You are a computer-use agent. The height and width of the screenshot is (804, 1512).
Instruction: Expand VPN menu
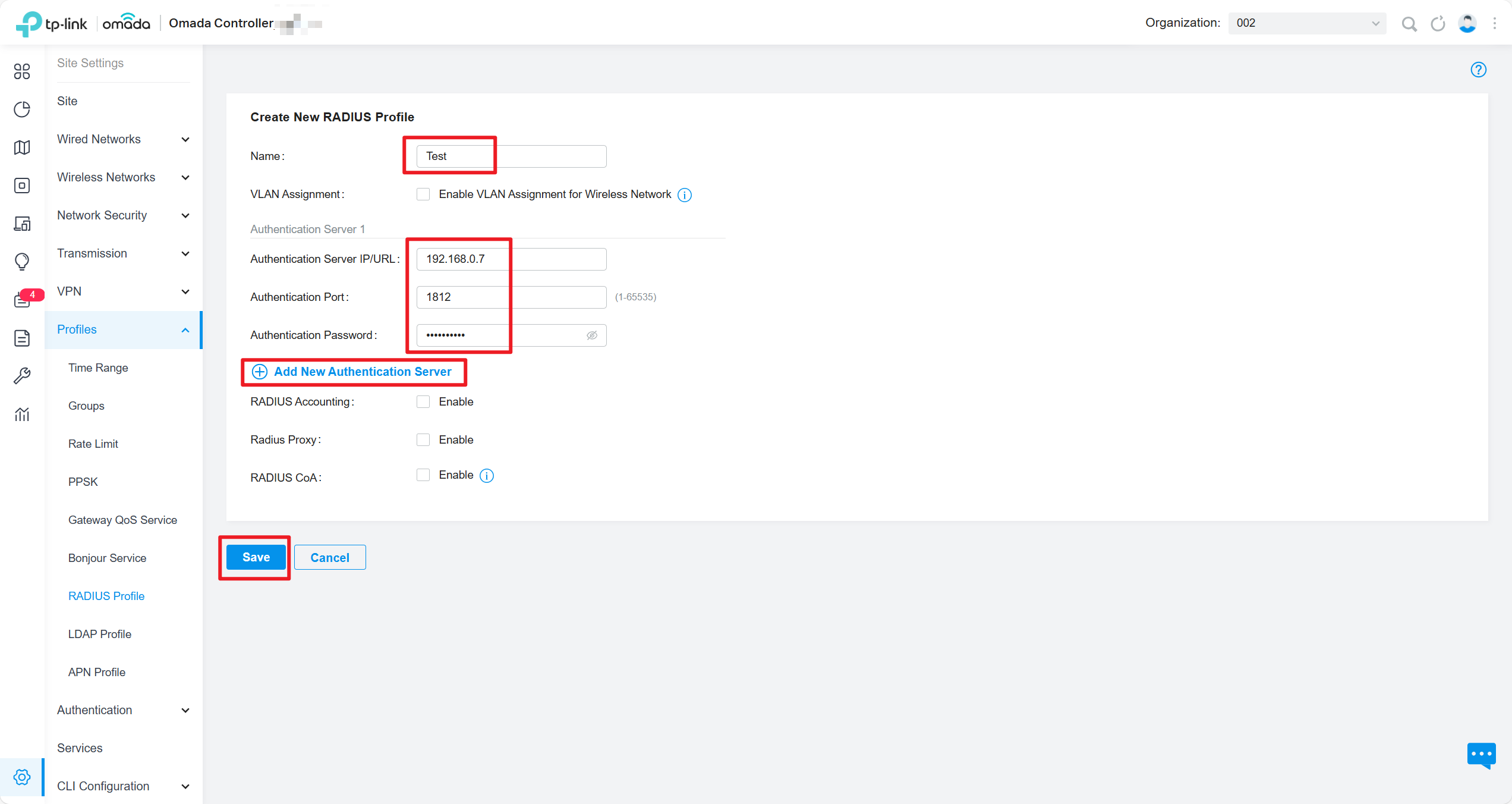pyautogui.click(x=124, y=291)
